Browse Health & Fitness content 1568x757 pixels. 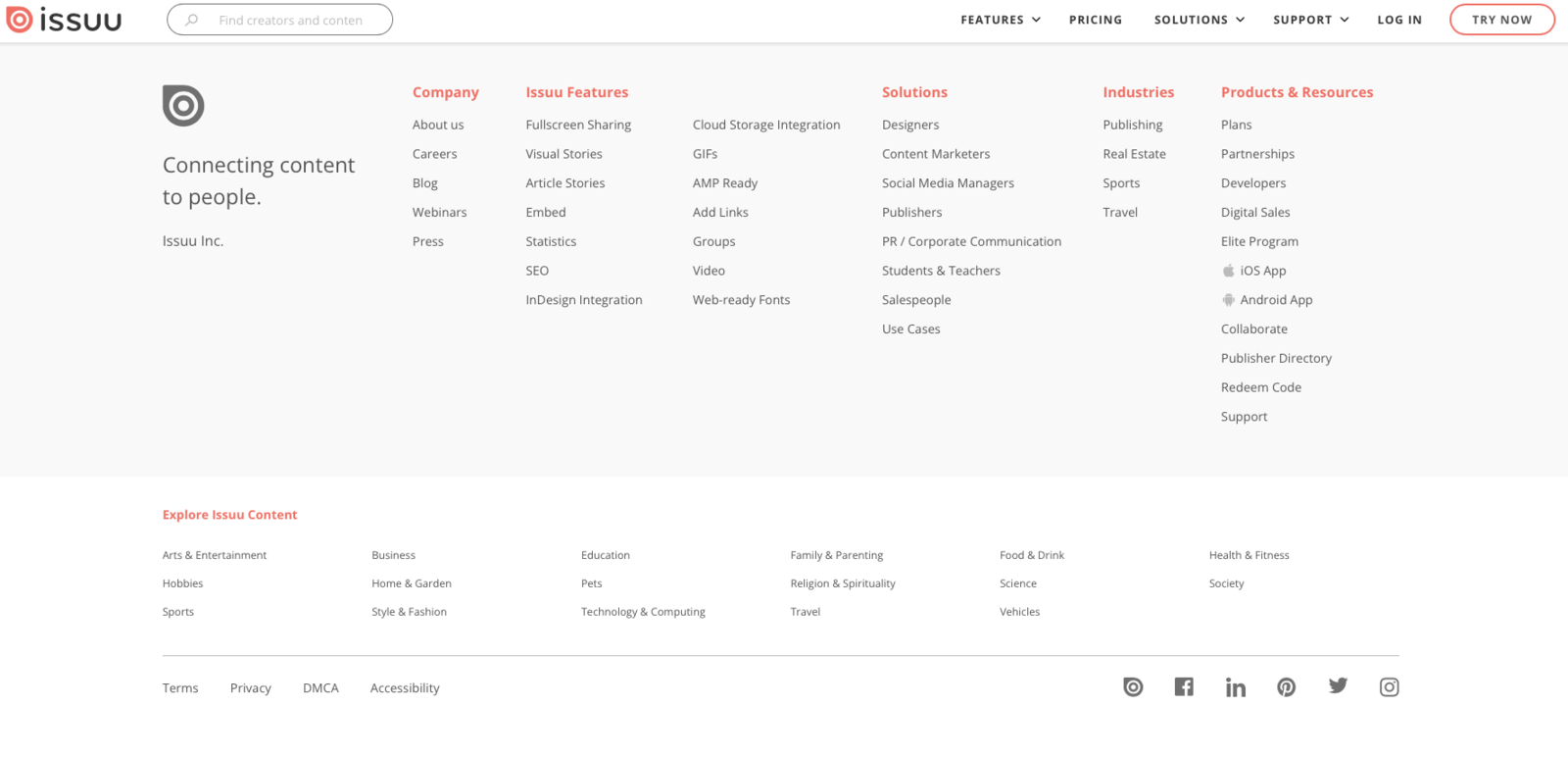[x=1249, y=555]
